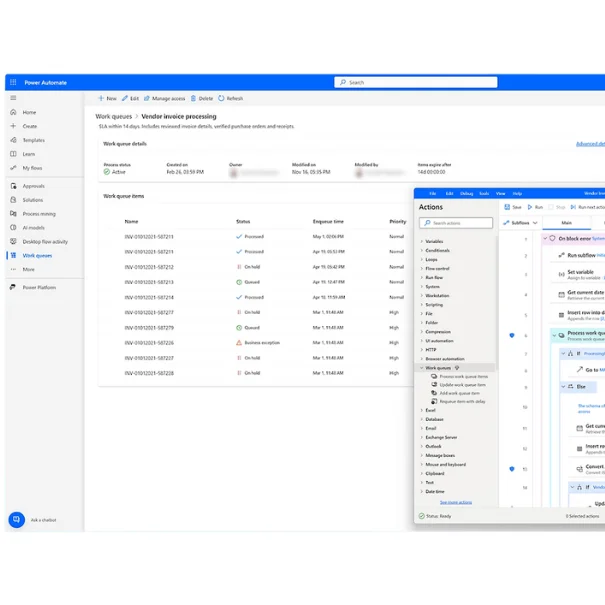This screenshot has width=605, height=605.
Task: Expand the Flow control action group
Action: coord(421,268)
